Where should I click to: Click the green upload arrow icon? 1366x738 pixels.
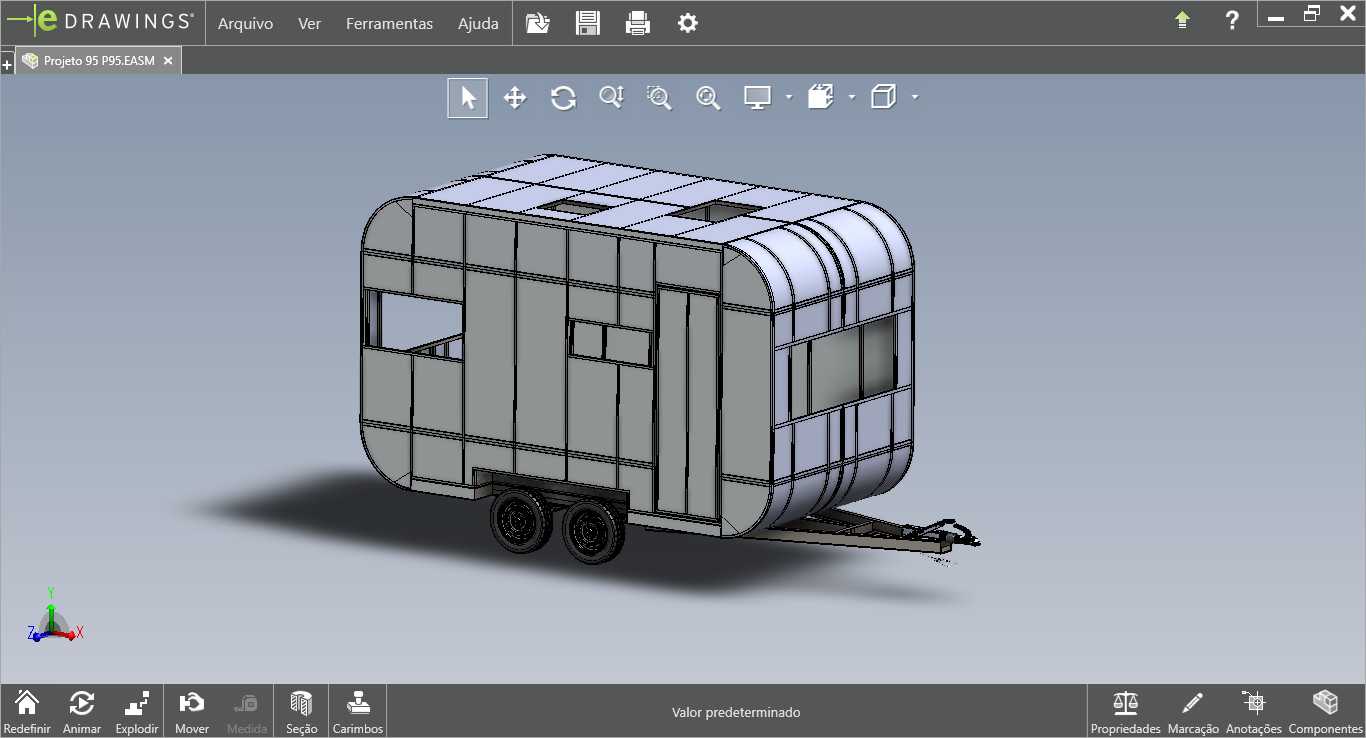coord(1182,20)
